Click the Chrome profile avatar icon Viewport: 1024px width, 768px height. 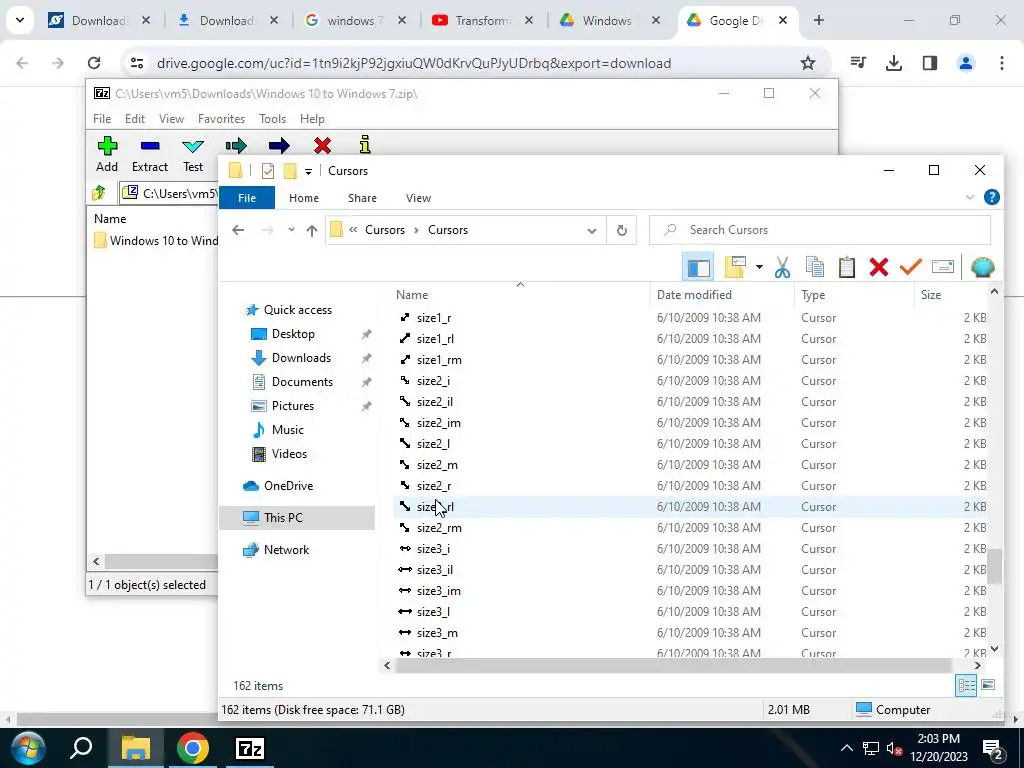(965, 63)
